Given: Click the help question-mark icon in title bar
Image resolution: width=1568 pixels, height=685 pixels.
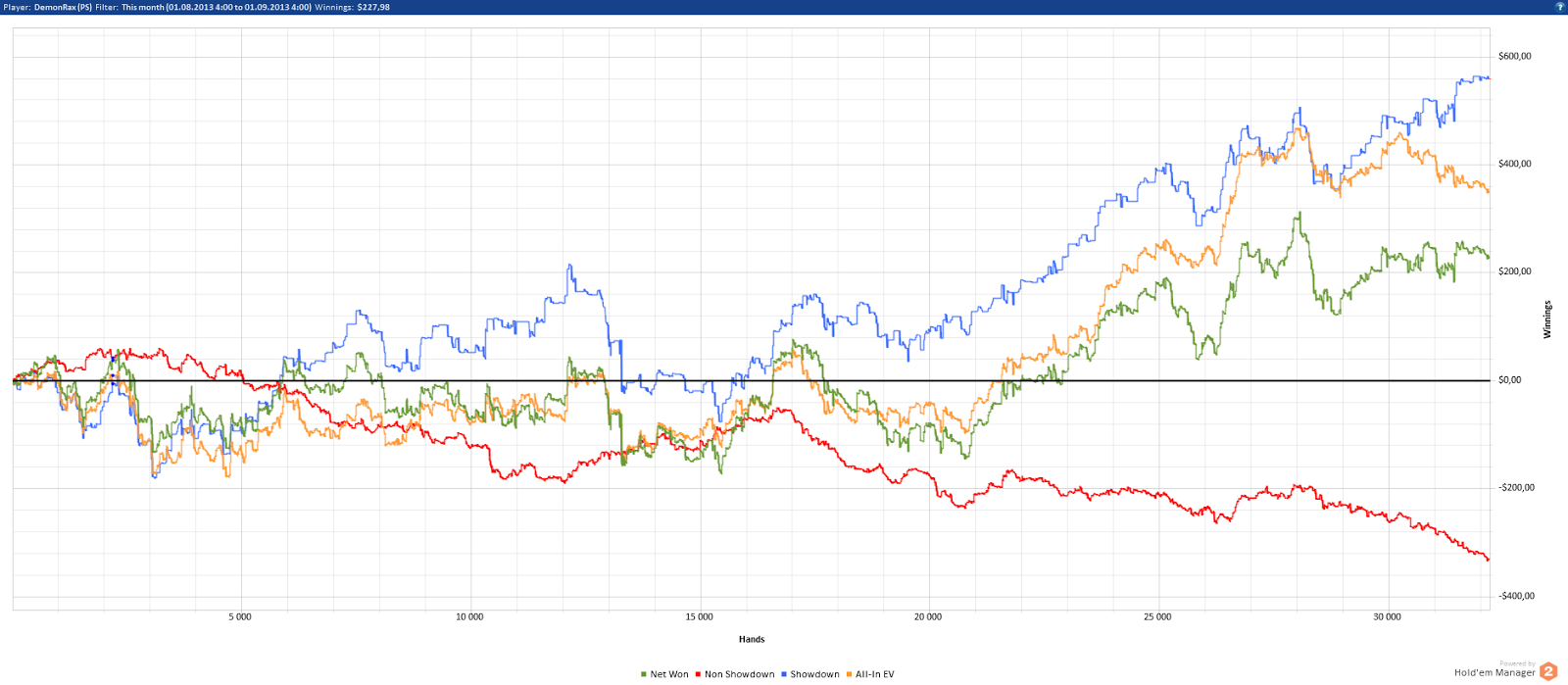Looking at the screenshot, I should [1560, 7].
